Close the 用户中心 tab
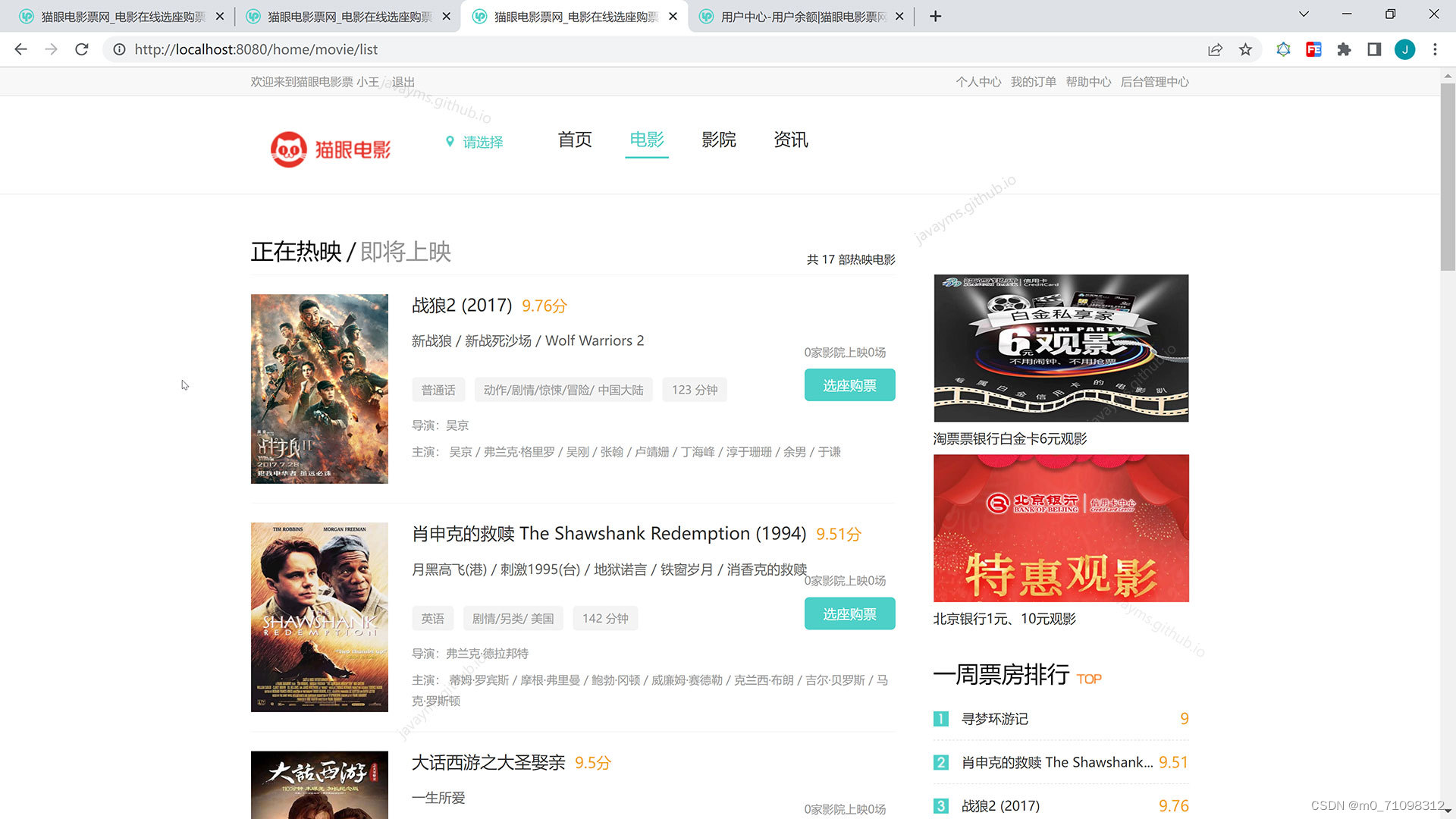This screenshot has height=819, width=1456. coord(899,16)
